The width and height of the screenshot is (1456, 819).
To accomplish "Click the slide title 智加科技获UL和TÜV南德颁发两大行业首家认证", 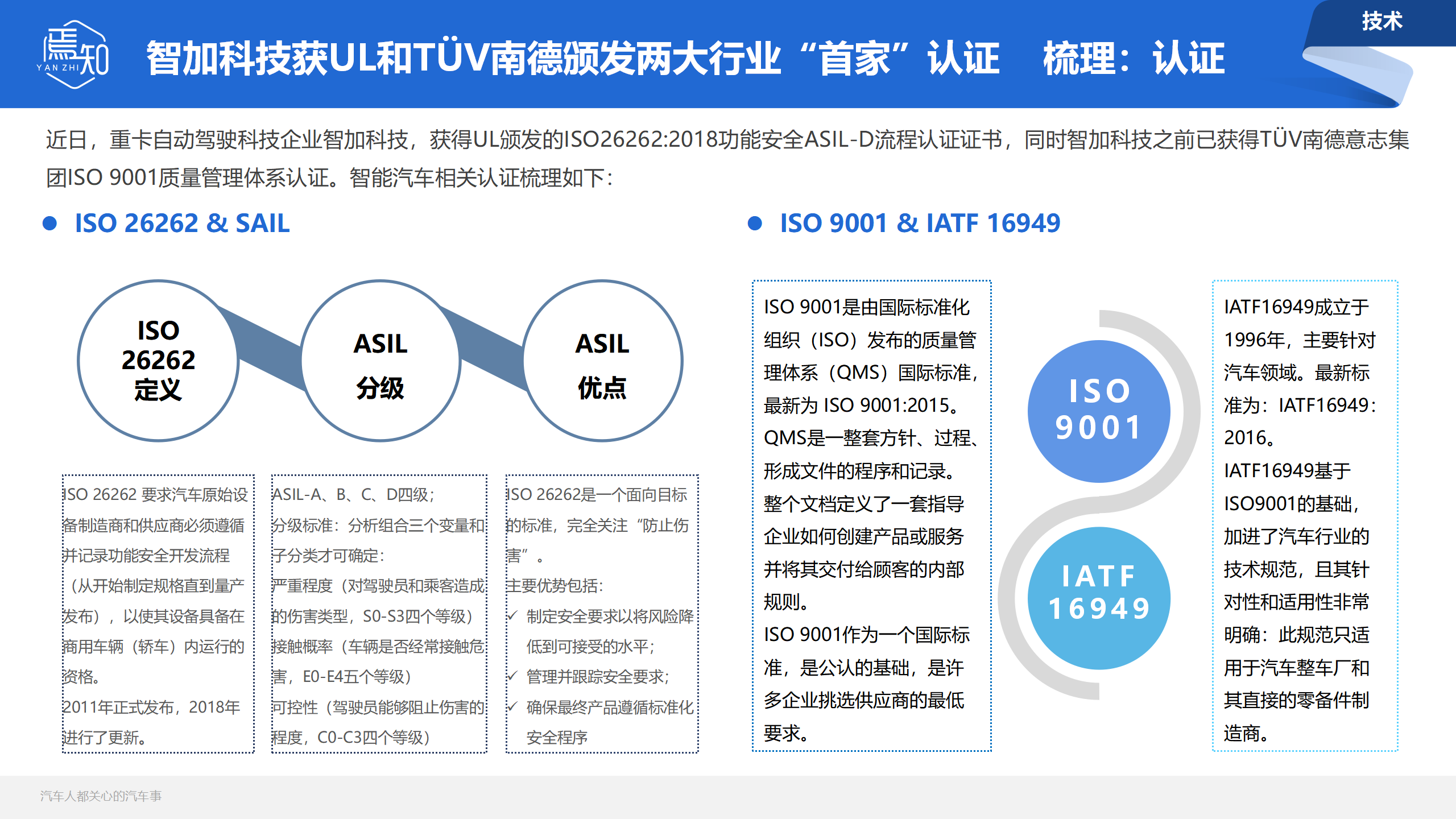I will 573,58.
